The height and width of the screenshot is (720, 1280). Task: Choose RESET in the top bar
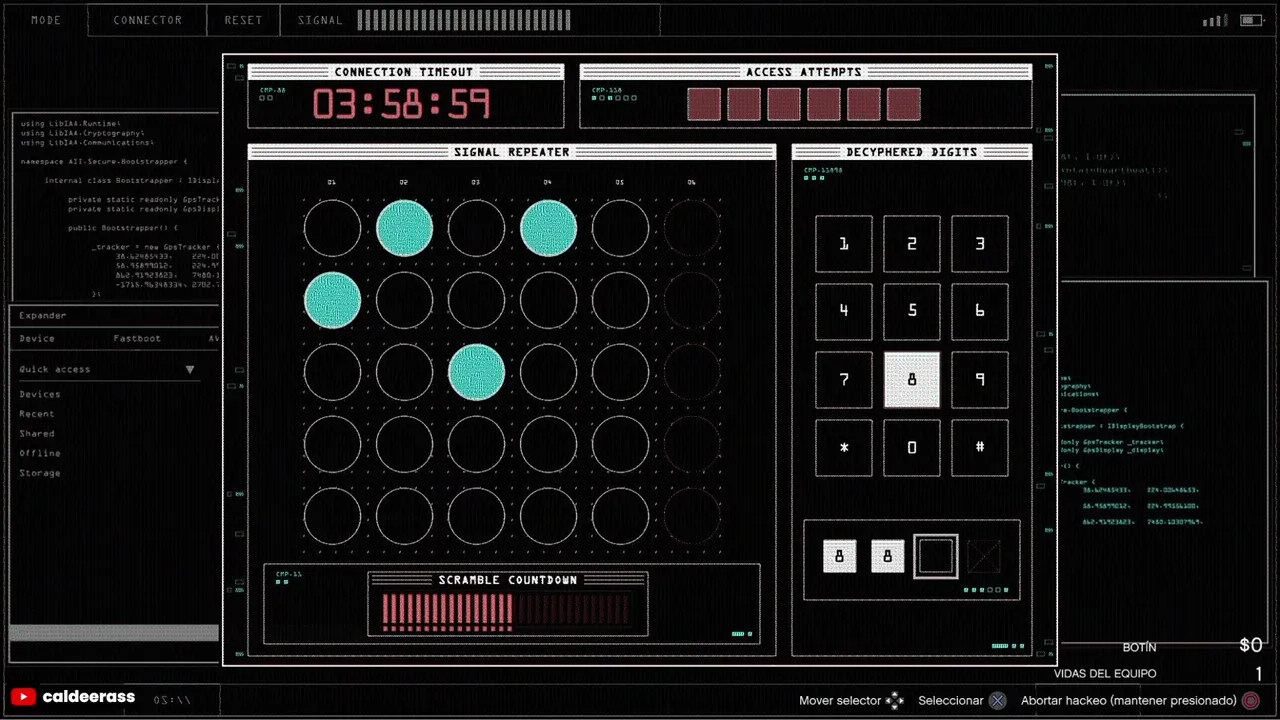pos(243,20)
